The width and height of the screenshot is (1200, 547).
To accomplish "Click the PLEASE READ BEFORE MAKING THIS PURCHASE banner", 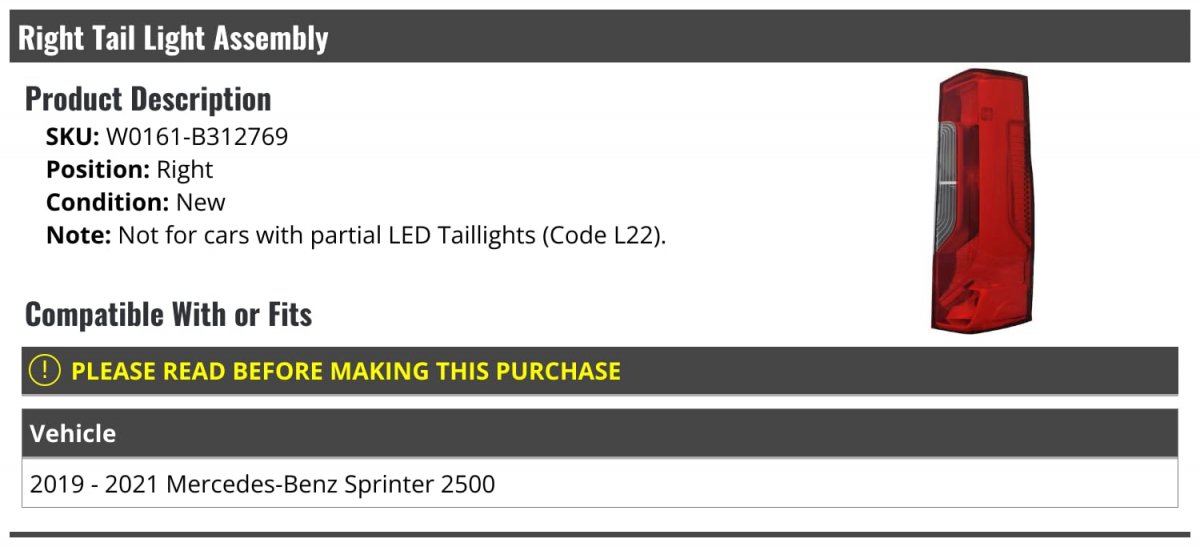I will (x=600, y=371).
